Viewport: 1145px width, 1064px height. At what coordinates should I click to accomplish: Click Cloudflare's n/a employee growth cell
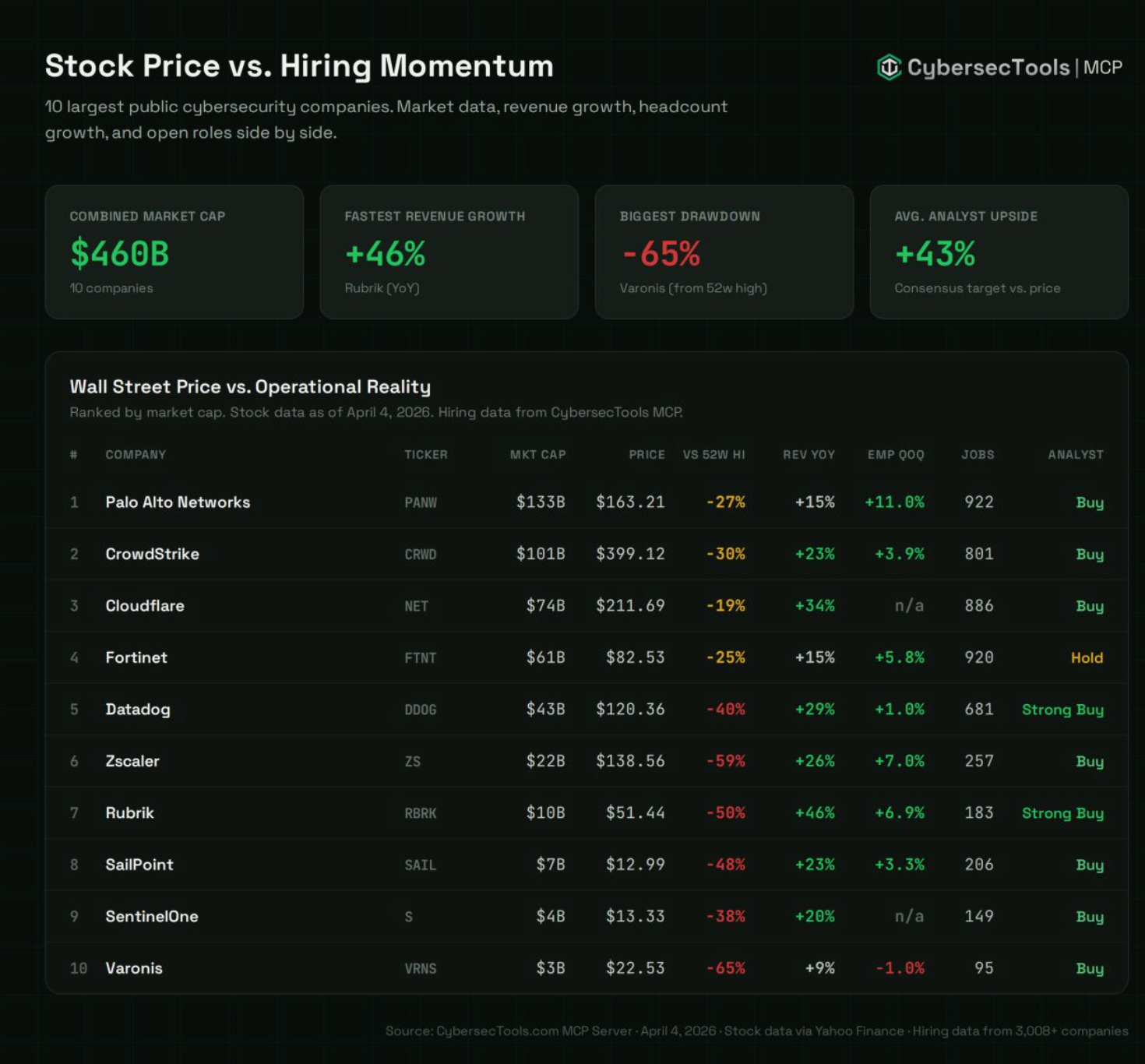click(x=910, y=605)
